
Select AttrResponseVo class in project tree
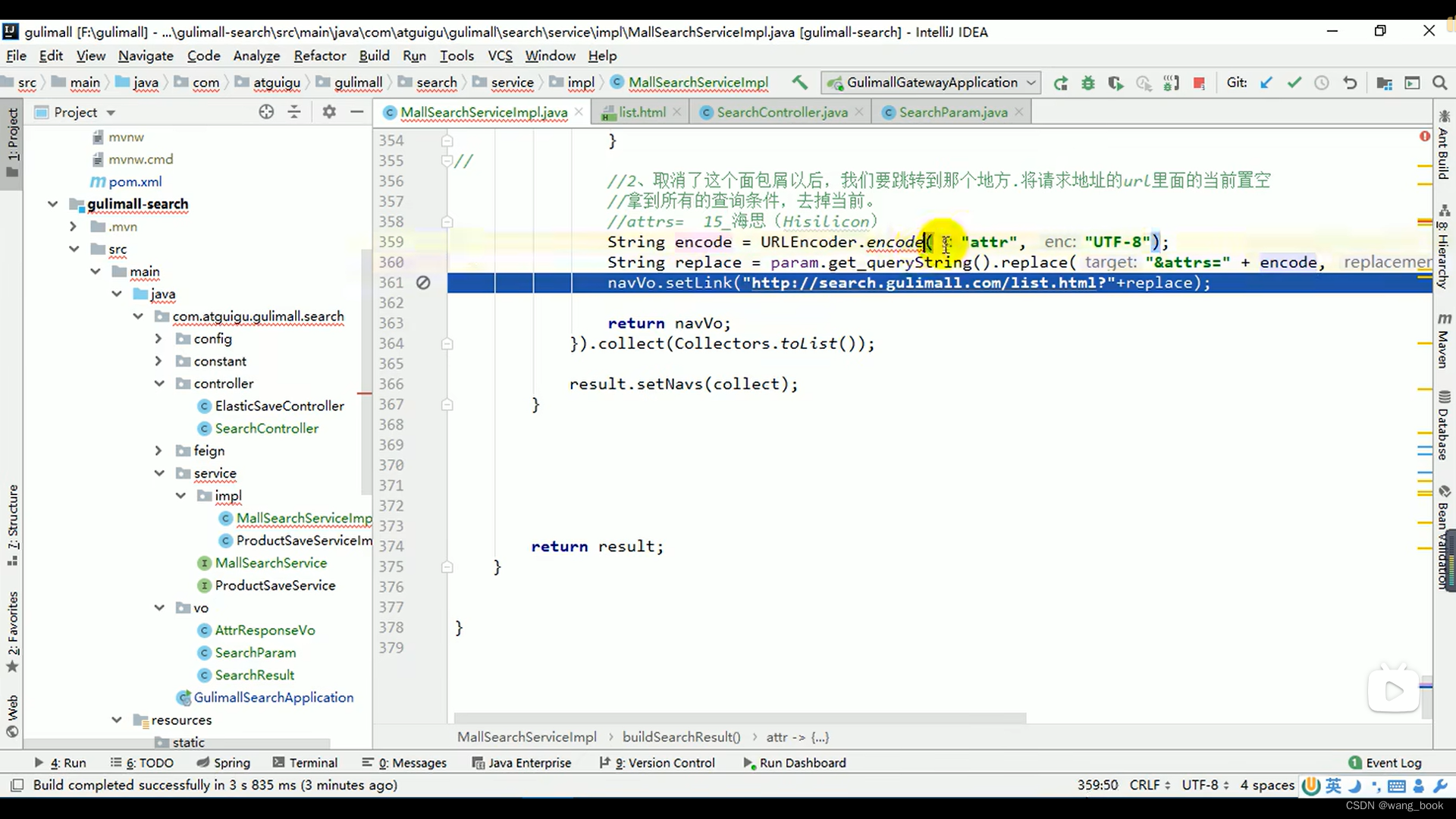click(x=265, y=630)
